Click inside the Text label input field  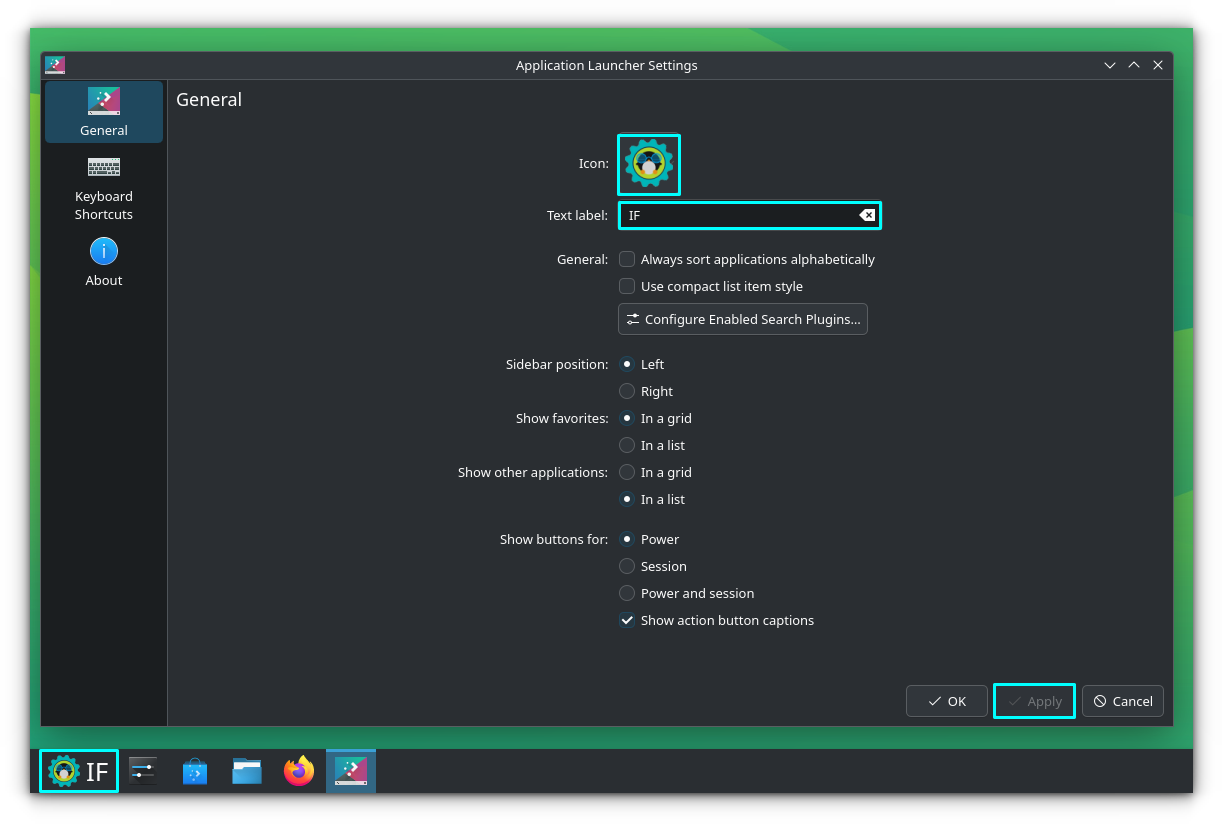(x=740, y=215)
